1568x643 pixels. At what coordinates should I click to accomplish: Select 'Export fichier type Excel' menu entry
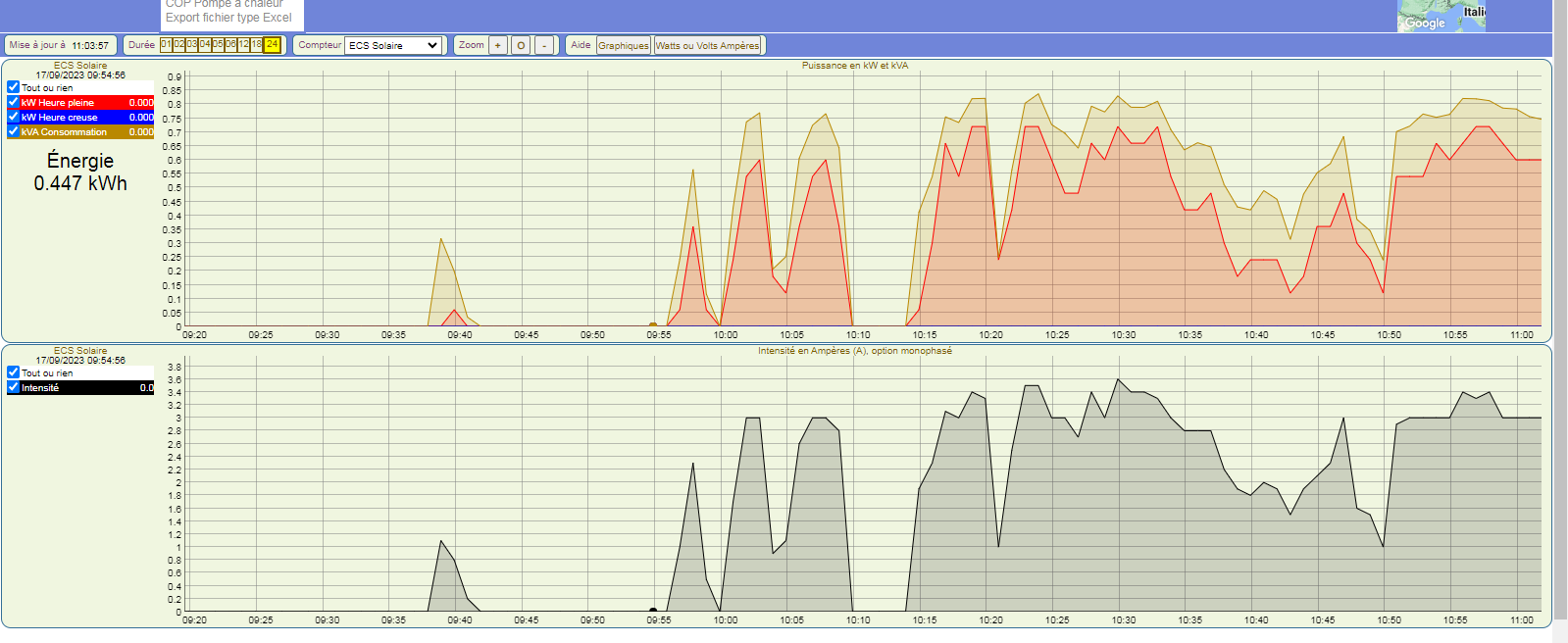tap(228, 18)
